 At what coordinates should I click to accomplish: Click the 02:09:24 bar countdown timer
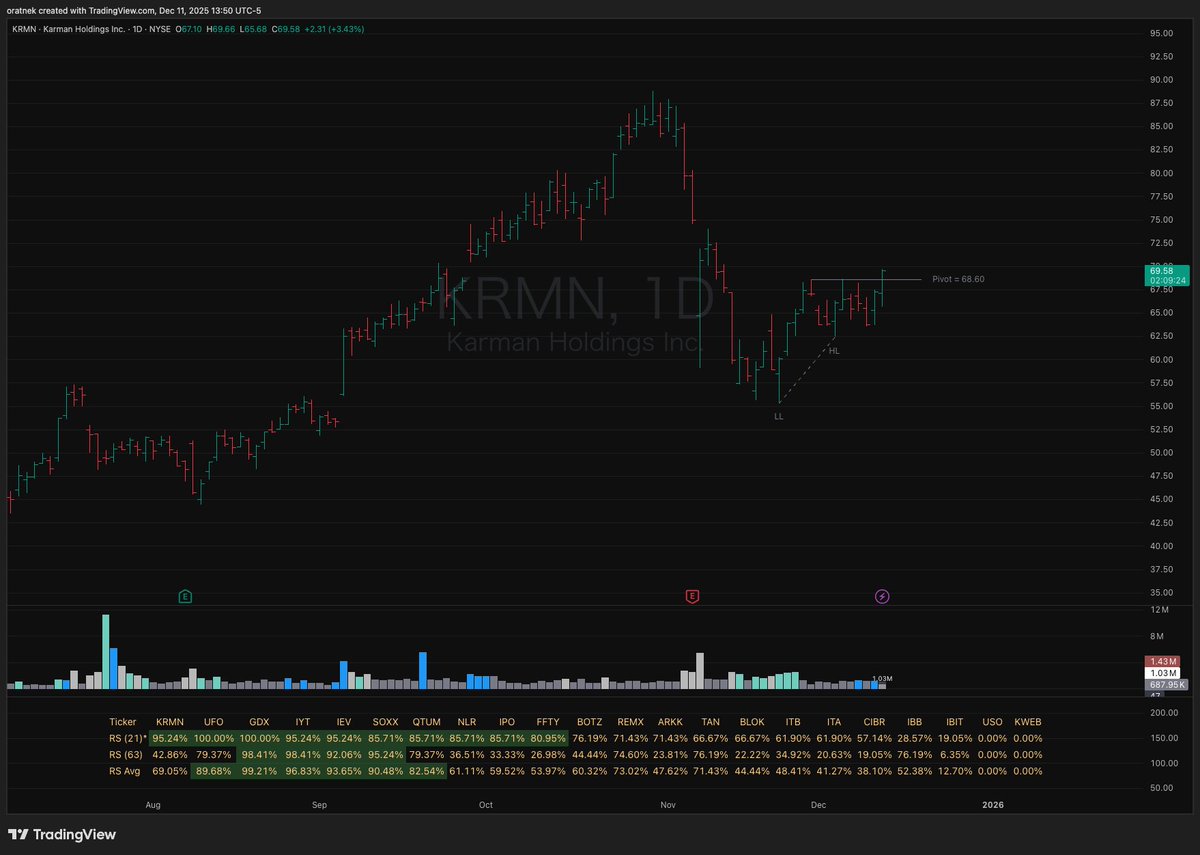(1166, 282)
